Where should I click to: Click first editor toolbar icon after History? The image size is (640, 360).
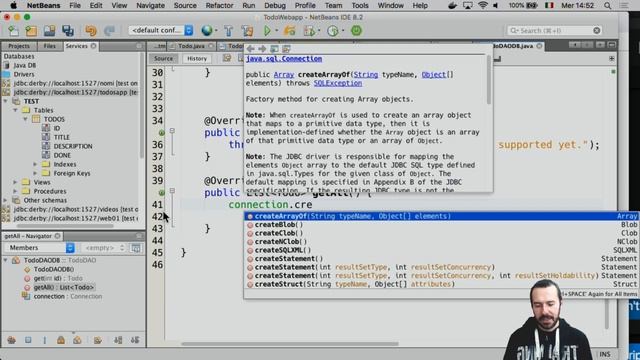coord(227,58)
